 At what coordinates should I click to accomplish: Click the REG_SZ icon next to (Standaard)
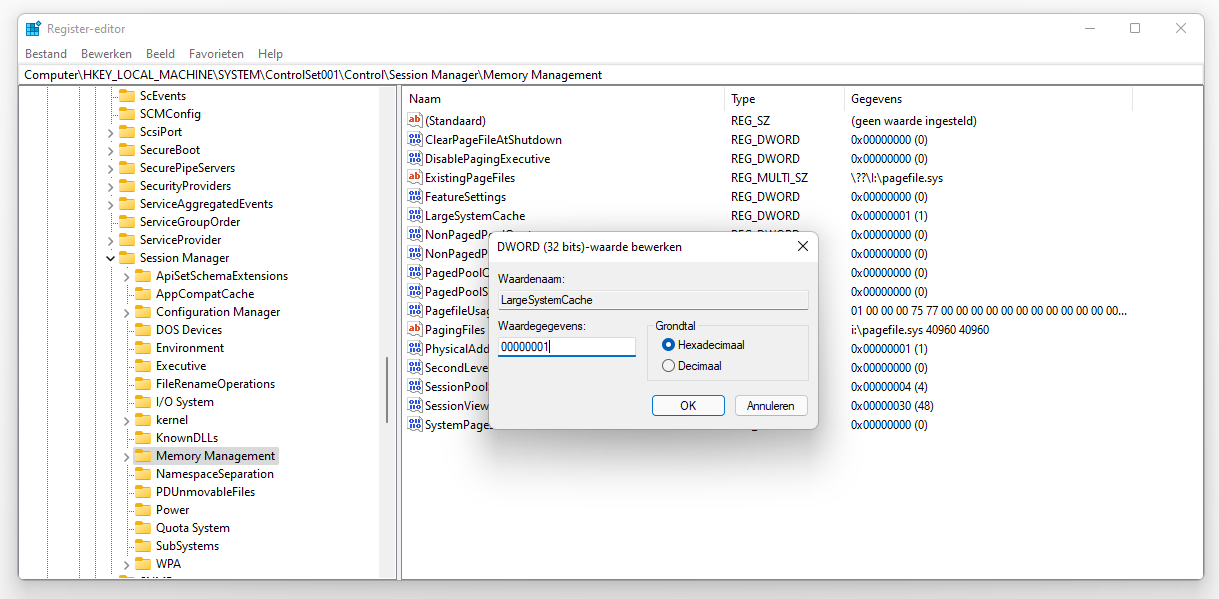(415, 120)
